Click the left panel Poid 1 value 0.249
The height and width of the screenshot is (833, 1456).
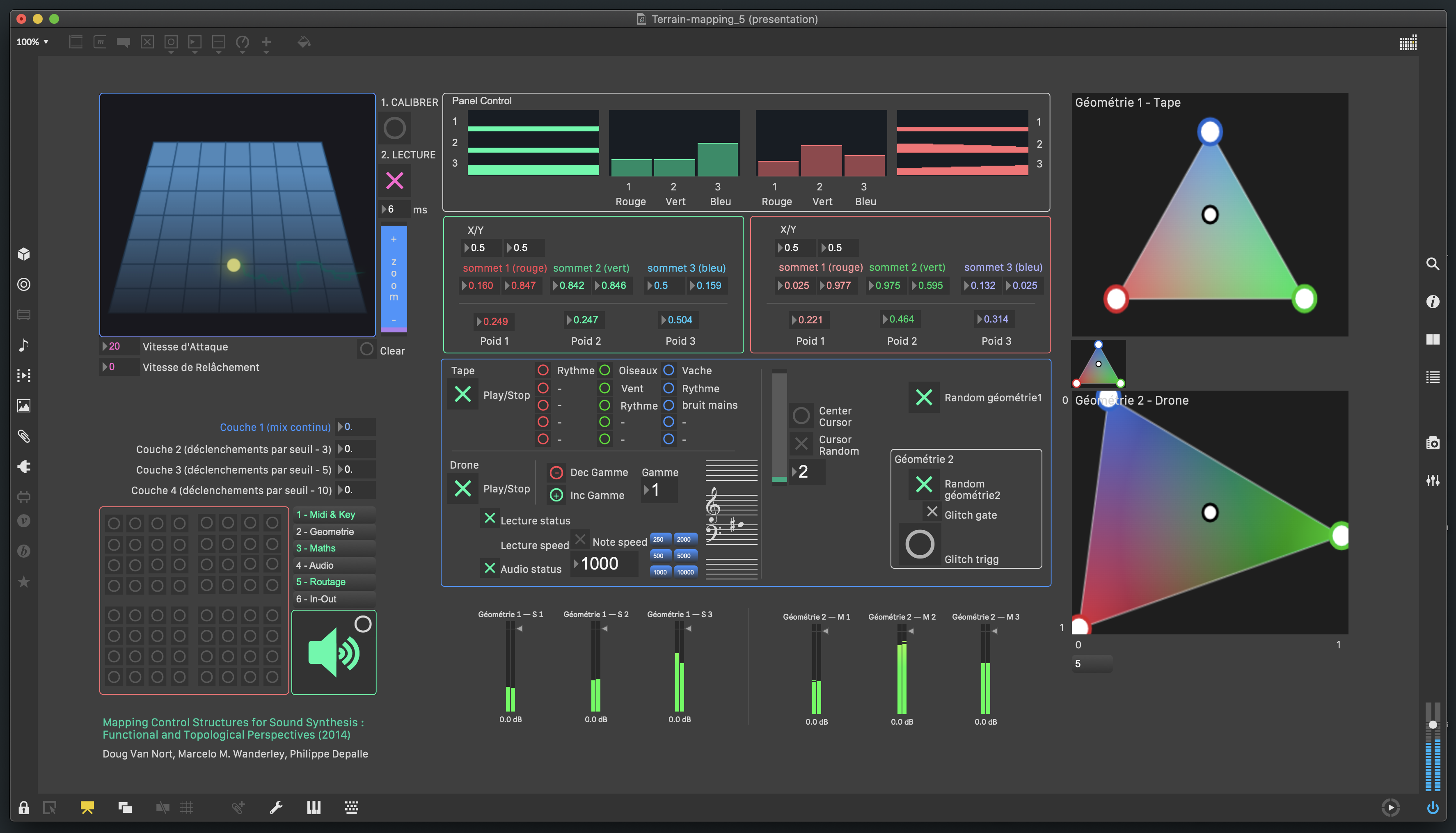(x=494, y=322)
